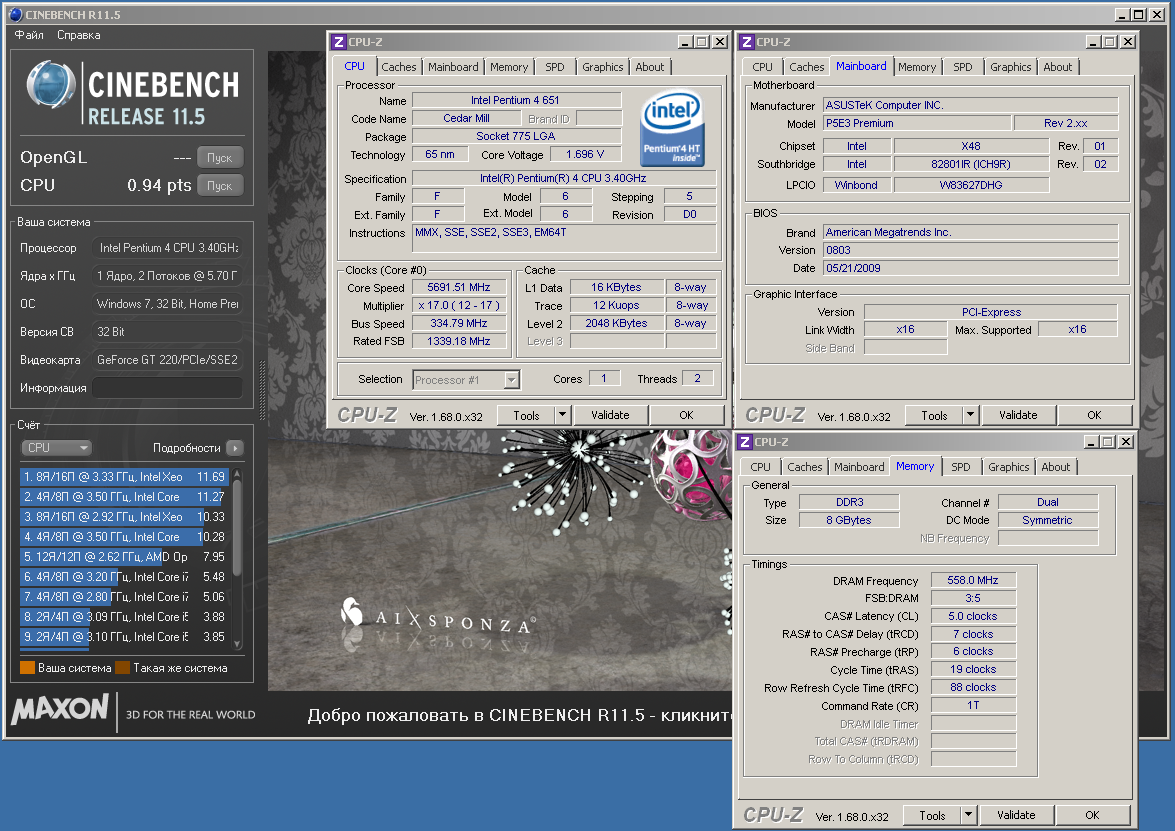Screen dimensions: 1175x831
Task: Click the Intel Pentium 4 HT logo
Action: tap(671, 128)
